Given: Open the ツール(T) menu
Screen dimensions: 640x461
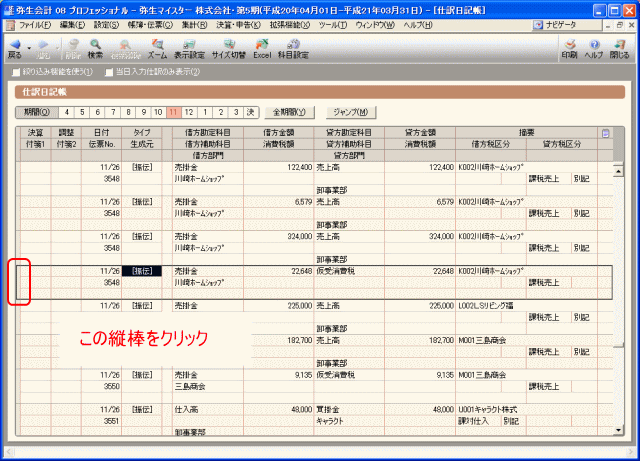Looking at the screenshot, I should [333, 25].
